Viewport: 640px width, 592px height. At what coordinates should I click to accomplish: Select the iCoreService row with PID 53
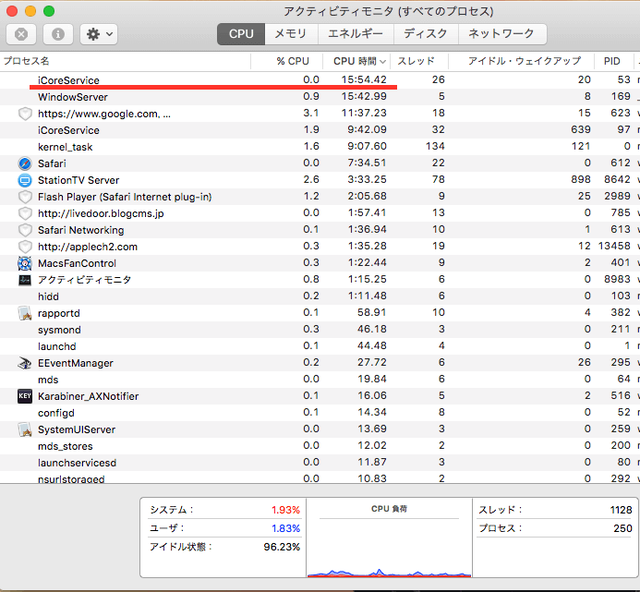(x=320, y=80)
